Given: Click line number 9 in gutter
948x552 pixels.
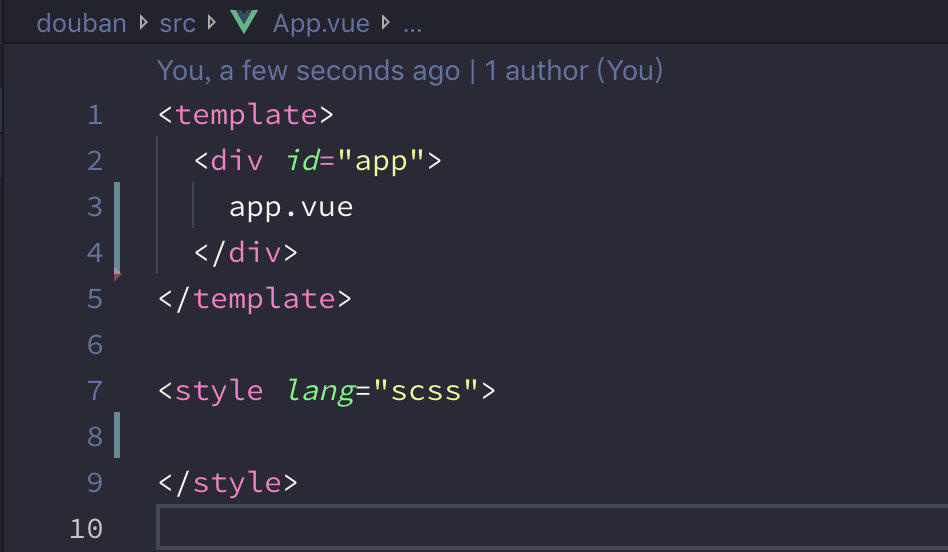Looking at the screenshot, I should tap(95, 482).
